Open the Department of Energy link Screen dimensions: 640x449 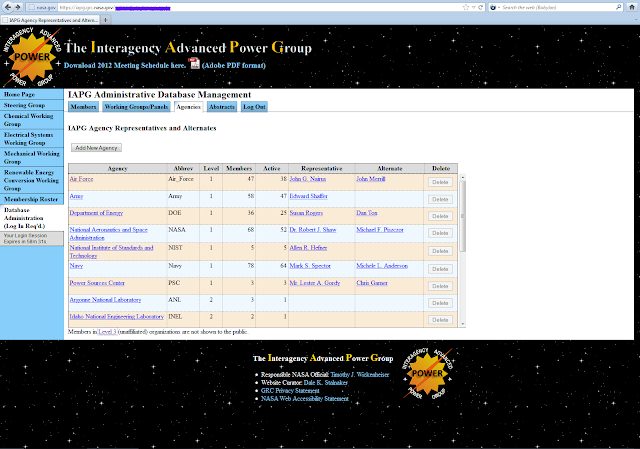96,213
